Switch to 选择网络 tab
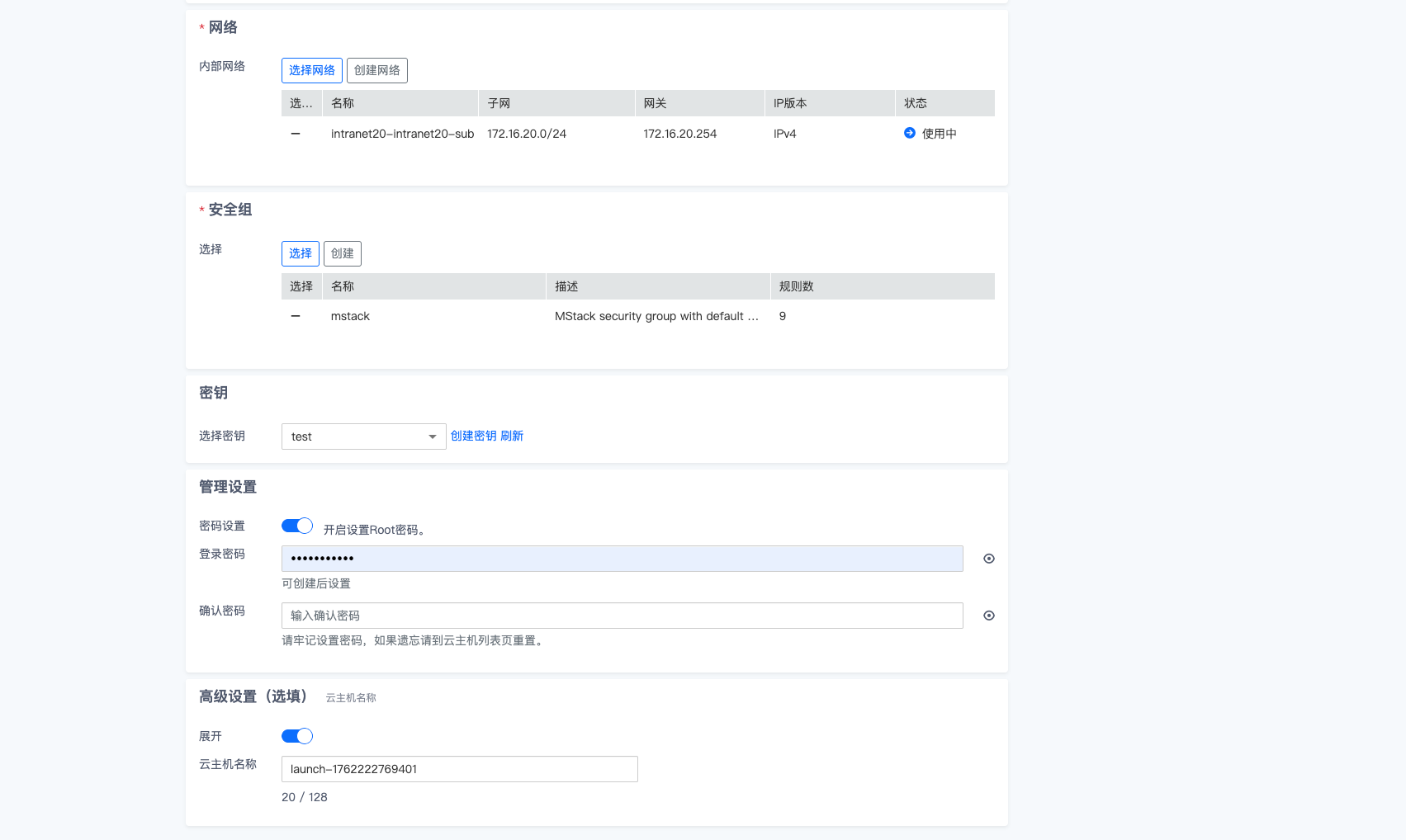This screenshot has height=840, width=1406. coord(311,70)
